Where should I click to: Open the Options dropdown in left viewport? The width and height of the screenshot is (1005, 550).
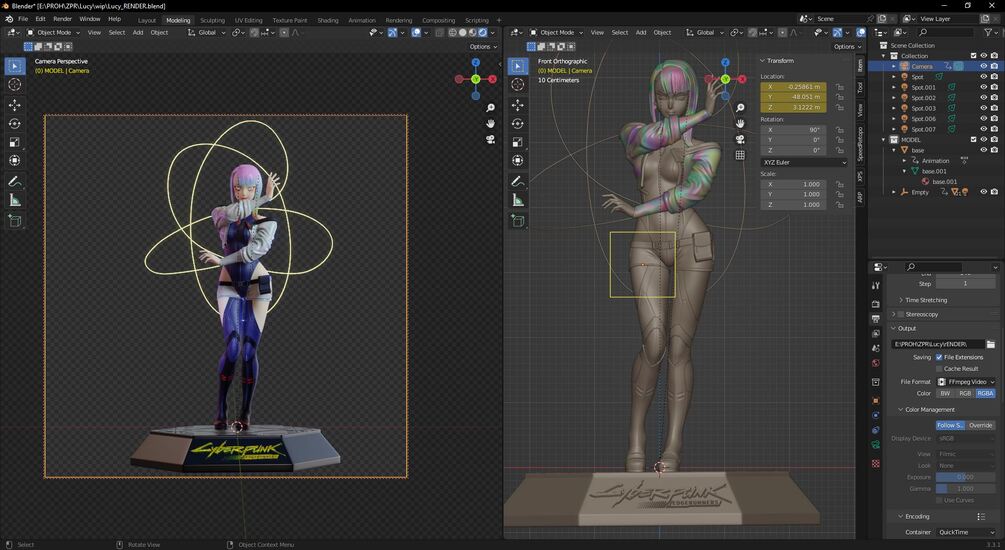click(483, 46)
